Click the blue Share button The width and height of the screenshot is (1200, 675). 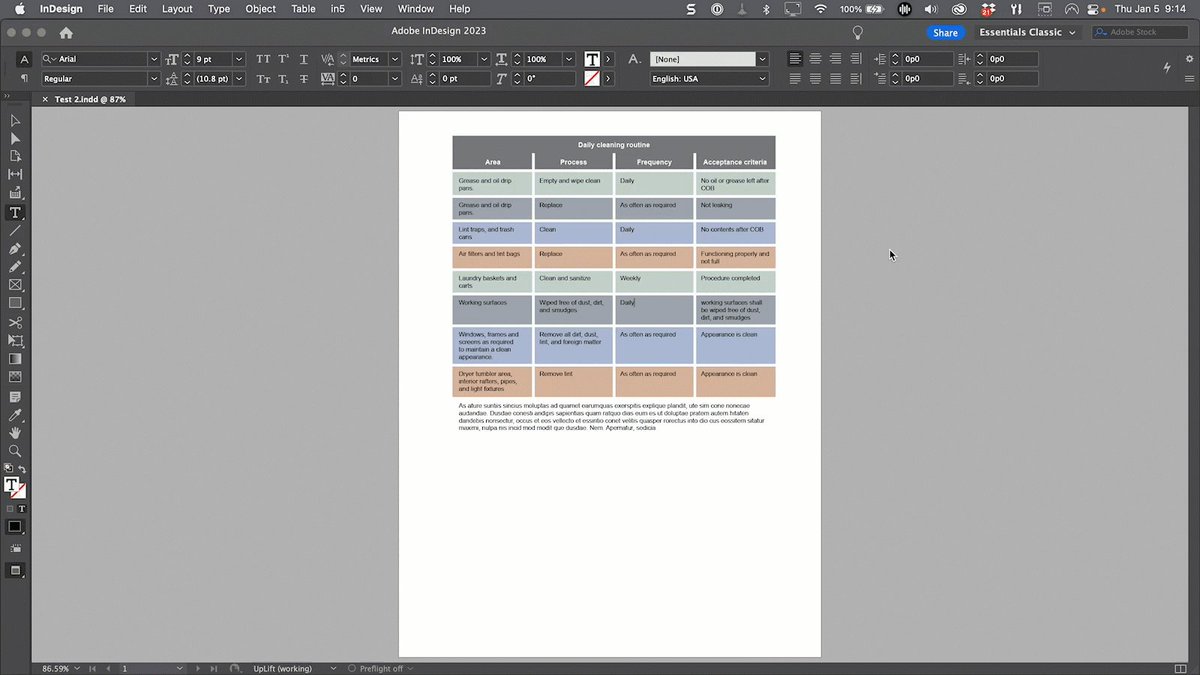pos(945,32)
